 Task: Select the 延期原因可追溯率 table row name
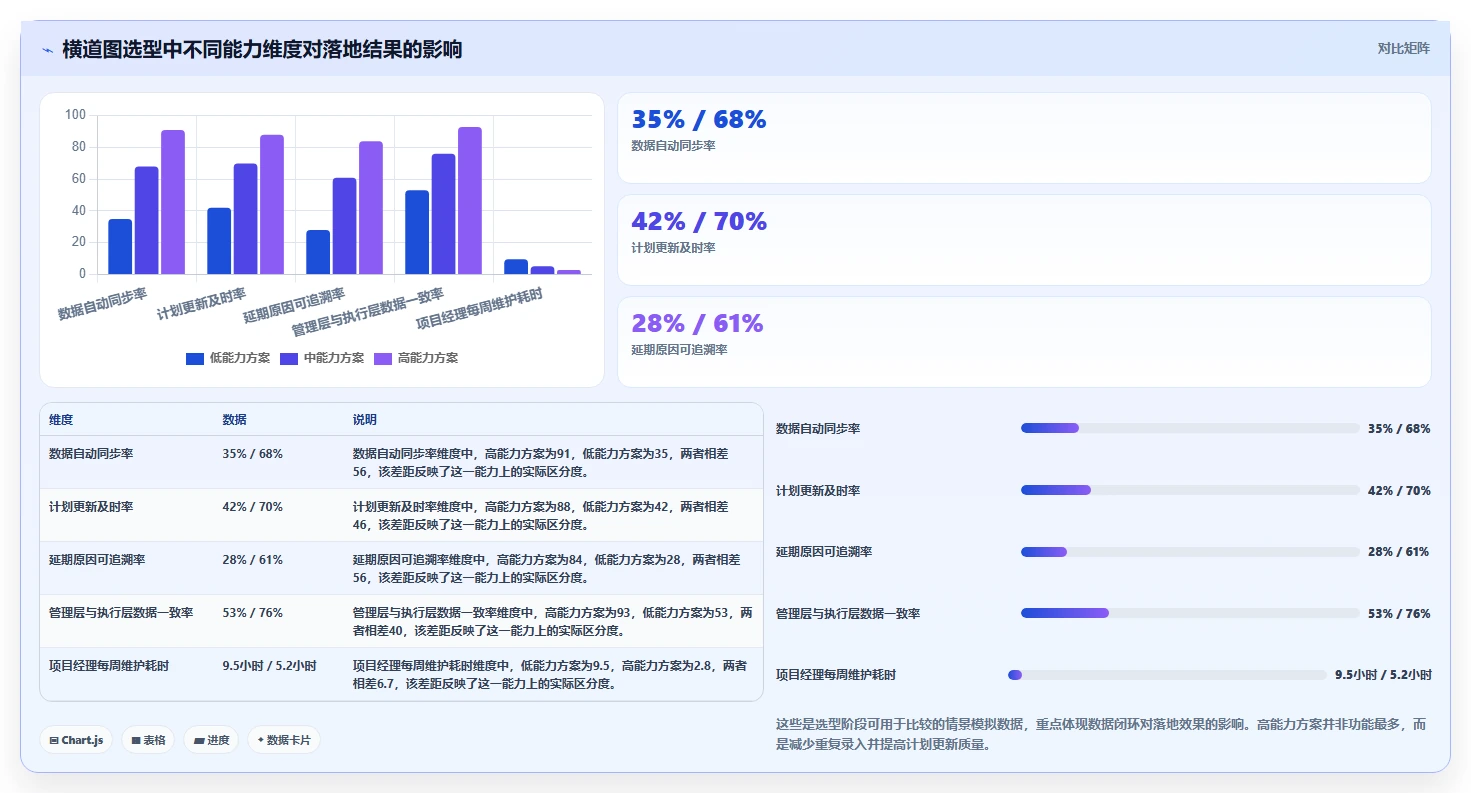[97, 560]
